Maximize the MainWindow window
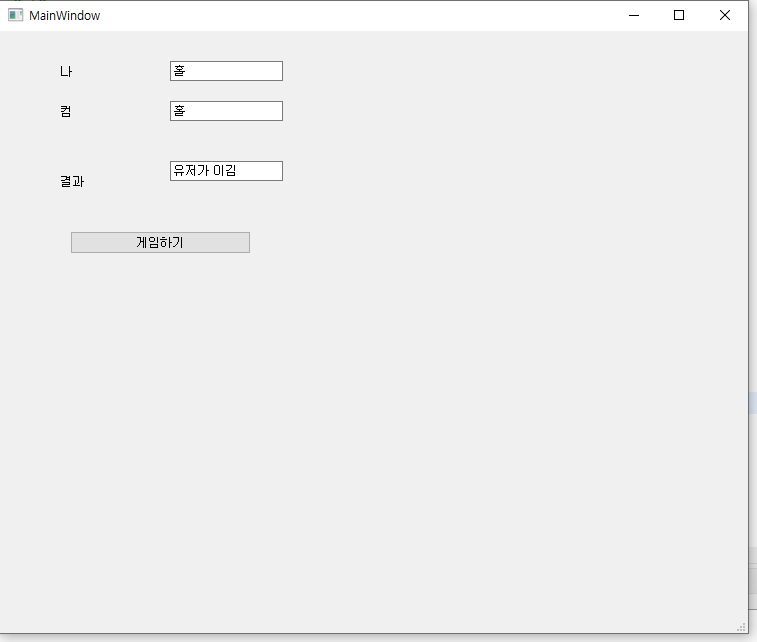The width and height of the screenshot is (757, 642). (679, 15)
